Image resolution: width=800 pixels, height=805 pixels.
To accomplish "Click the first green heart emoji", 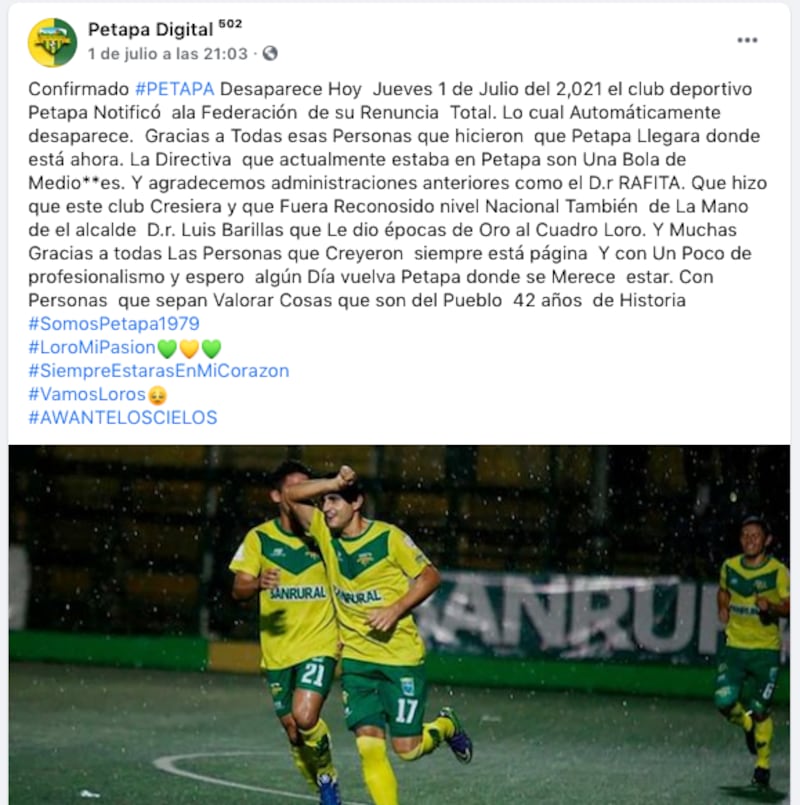I will 167,349.
